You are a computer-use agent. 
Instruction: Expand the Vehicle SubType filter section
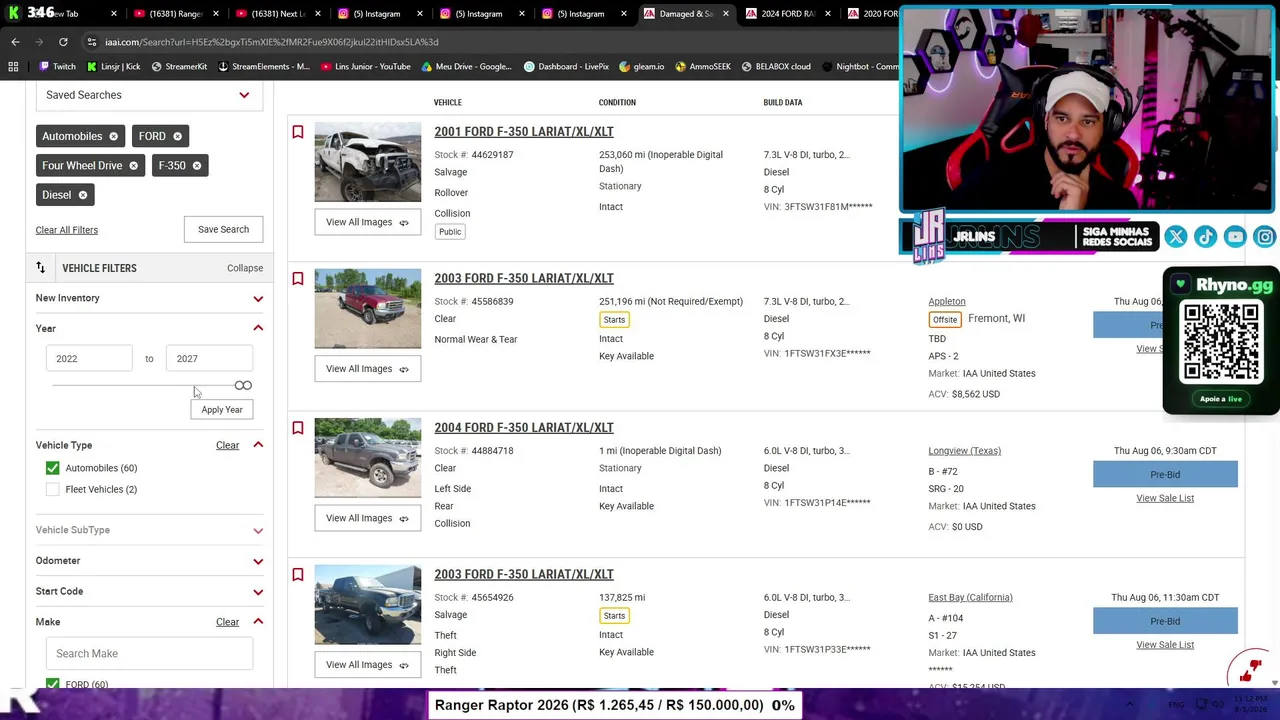258,530
